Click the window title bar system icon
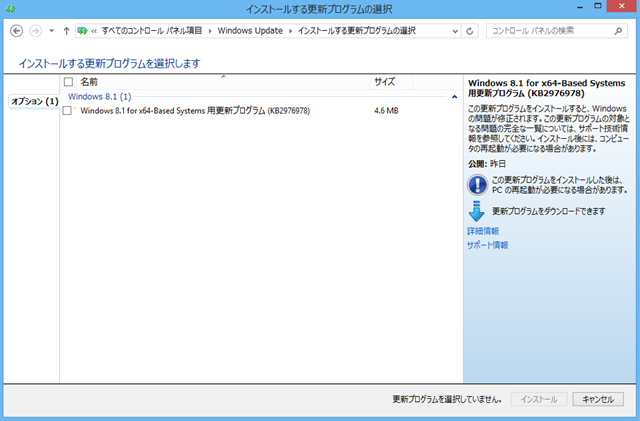640x421 pixels. [x=10, y=8]
